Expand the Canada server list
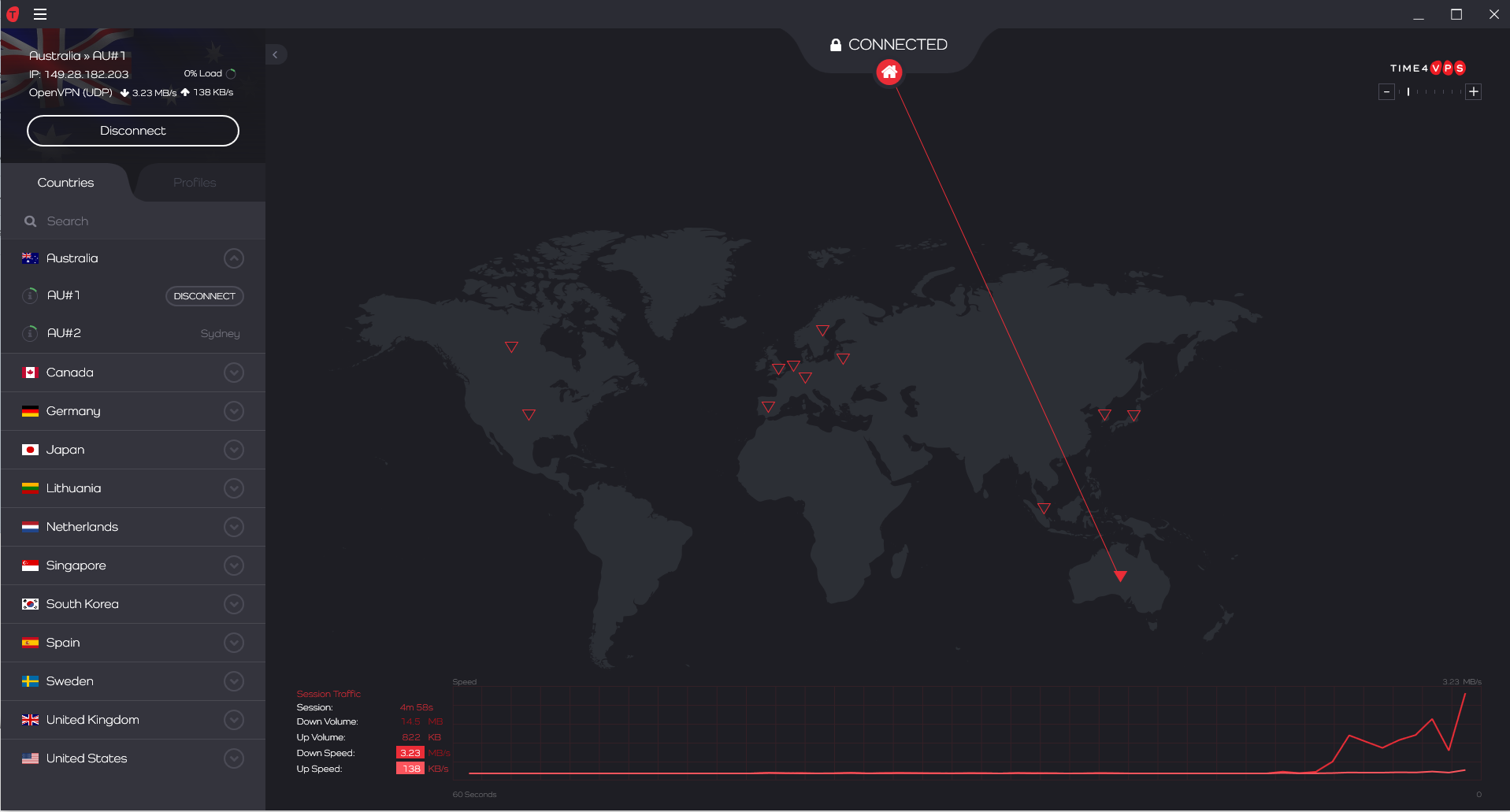The image size is (1510, 812). tap(234, 373)
